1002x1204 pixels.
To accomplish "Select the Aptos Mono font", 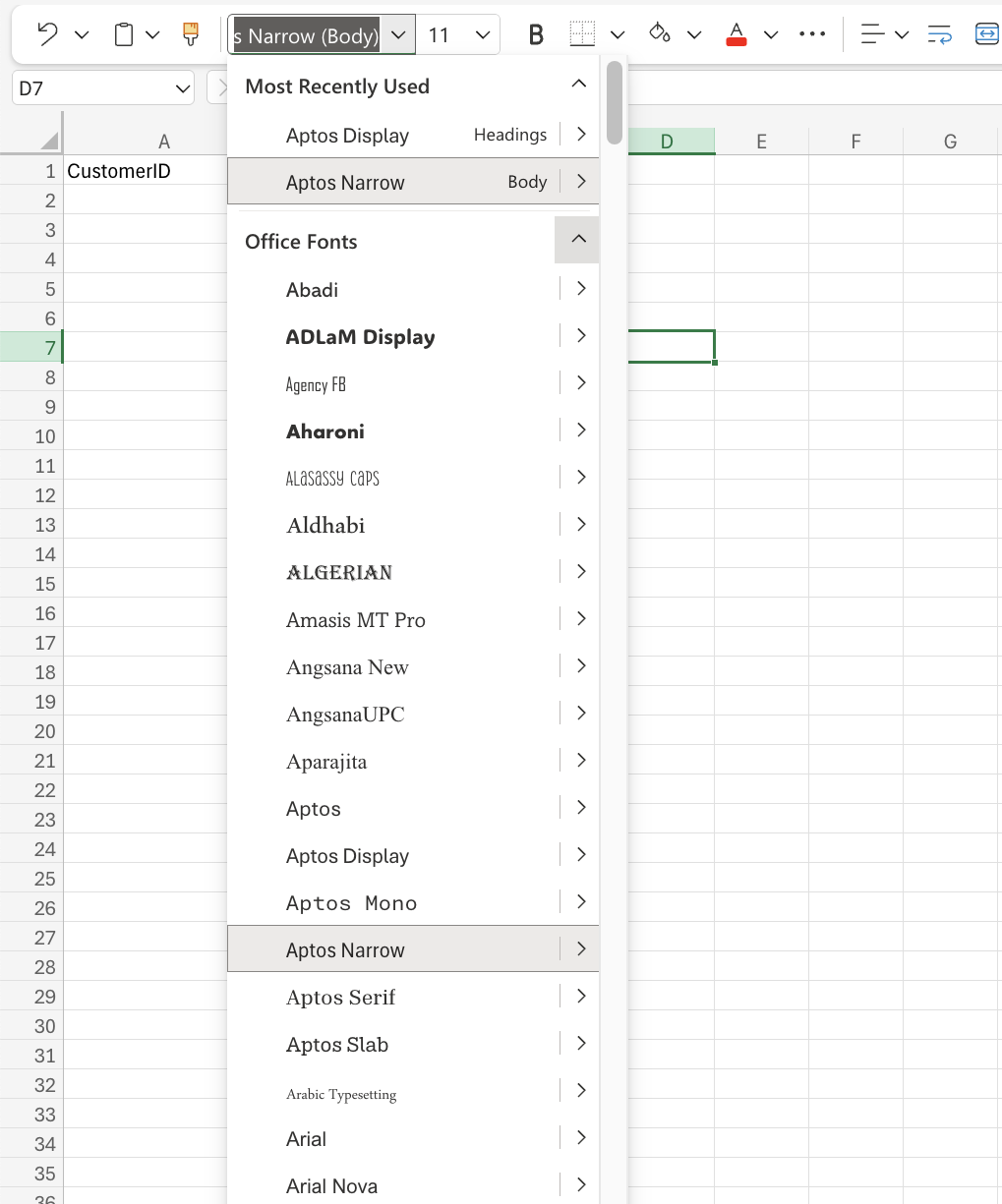I will pos(349,902).
